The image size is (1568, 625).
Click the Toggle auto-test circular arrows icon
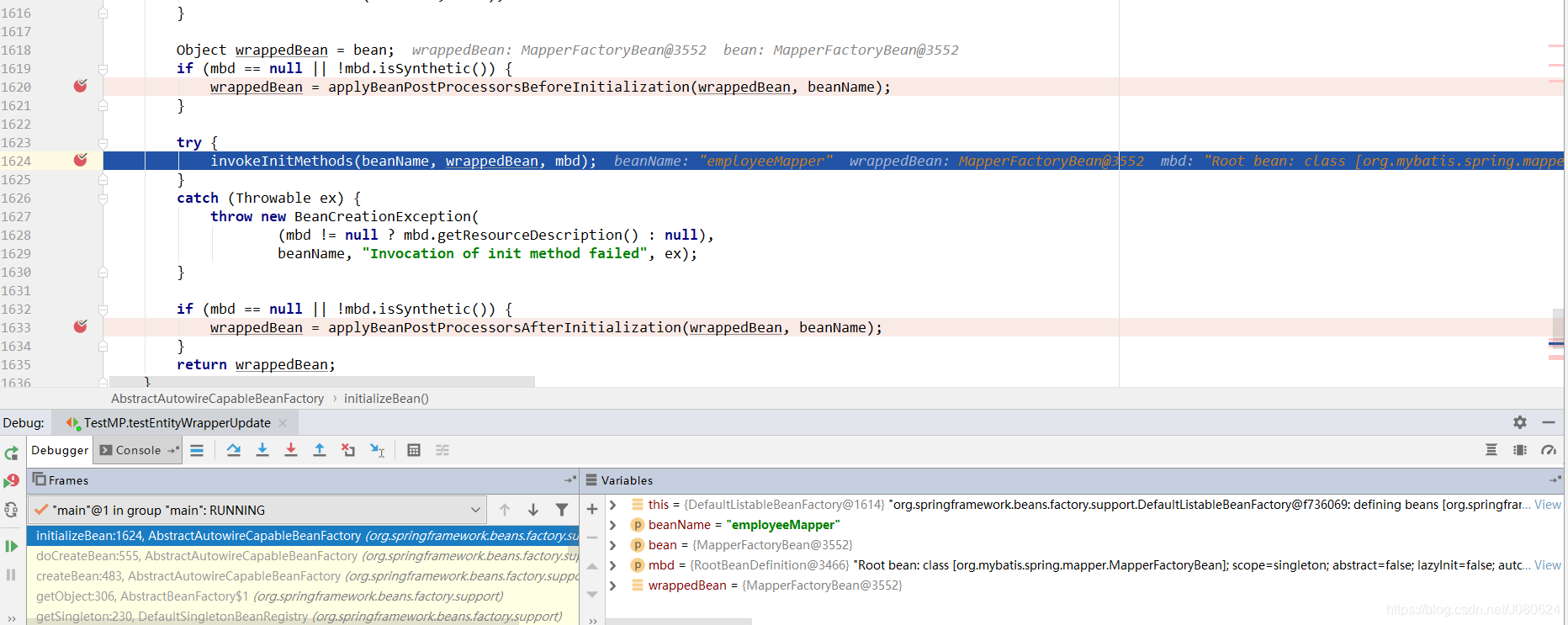tap(11, 510)
